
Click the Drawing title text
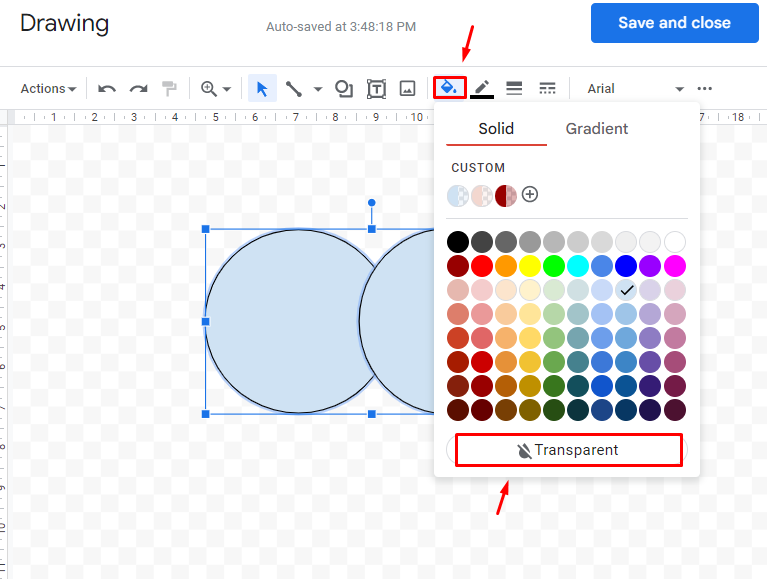64,23
